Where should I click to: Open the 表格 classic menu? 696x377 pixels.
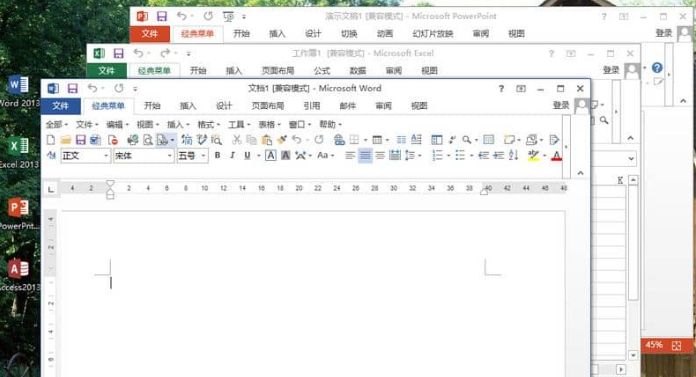(270, 124)
